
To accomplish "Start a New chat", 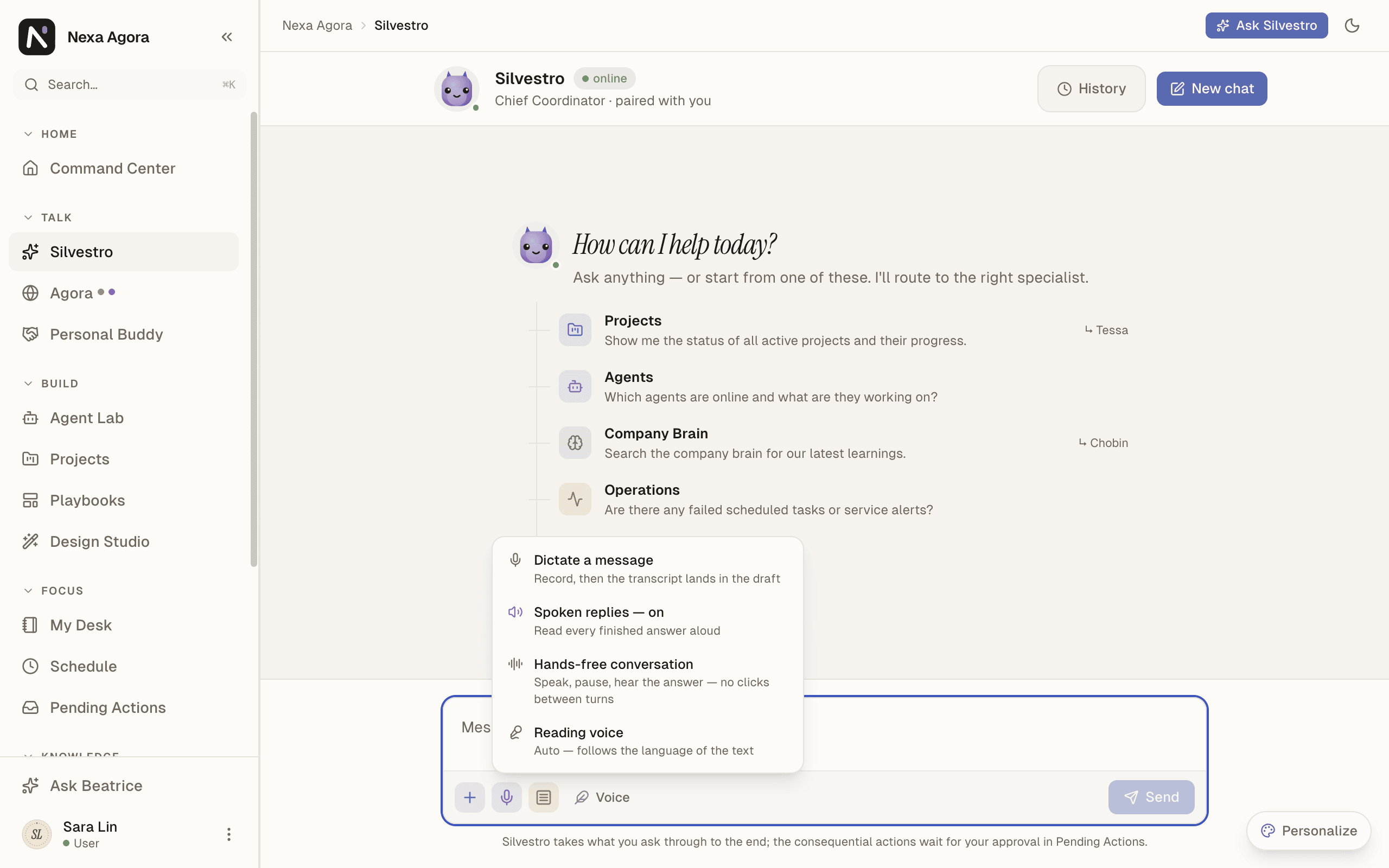I will [1212, 88].
